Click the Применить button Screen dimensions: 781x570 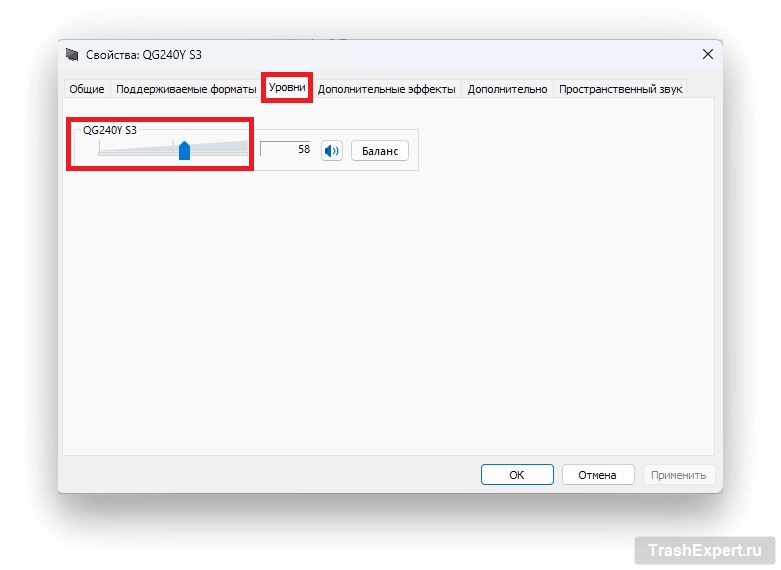[x=678, y=475]
